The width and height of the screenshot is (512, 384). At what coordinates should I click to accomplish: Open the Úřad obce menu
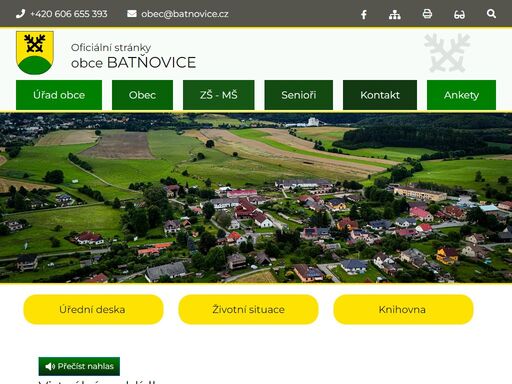pos(59,95)
